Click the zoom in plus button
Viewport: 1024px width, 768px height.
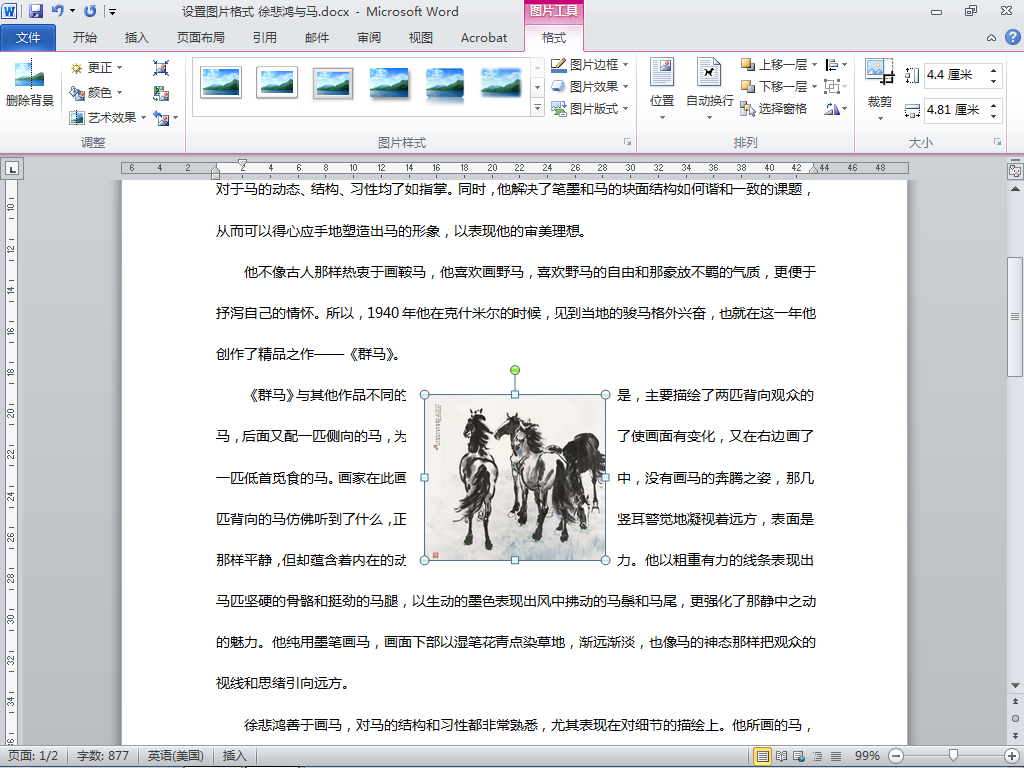pyautogui.click(x=1013, y=756)
